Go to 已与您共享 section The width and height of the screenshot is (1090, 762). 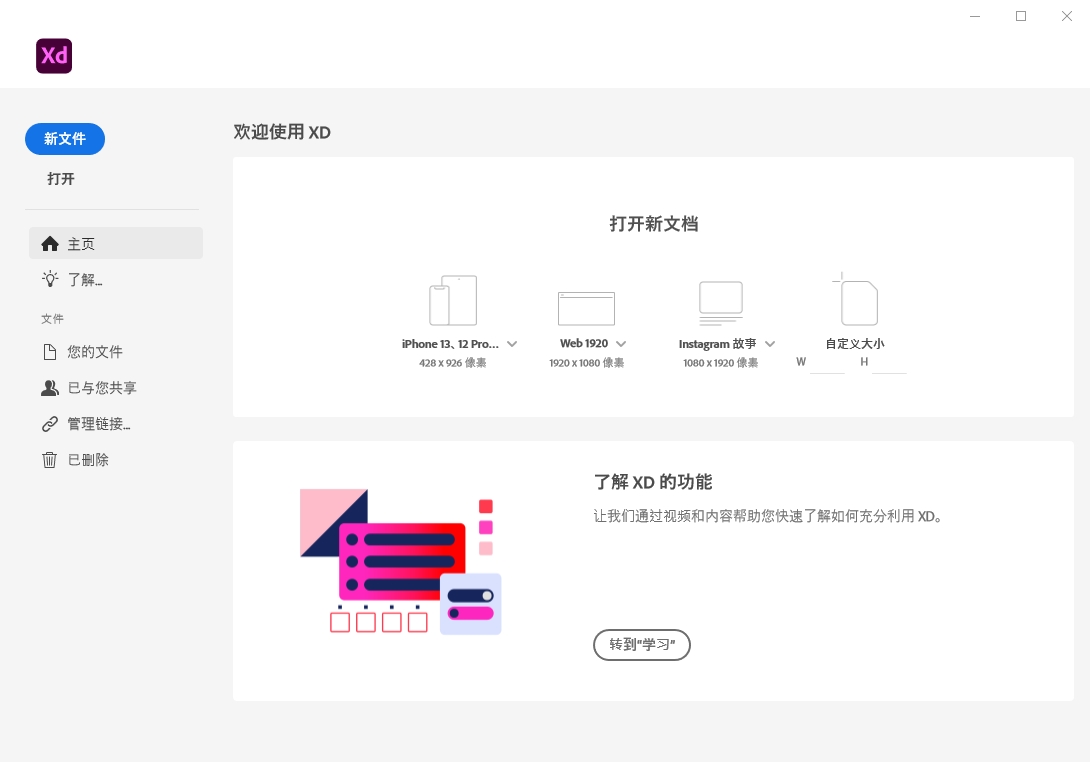102,388
